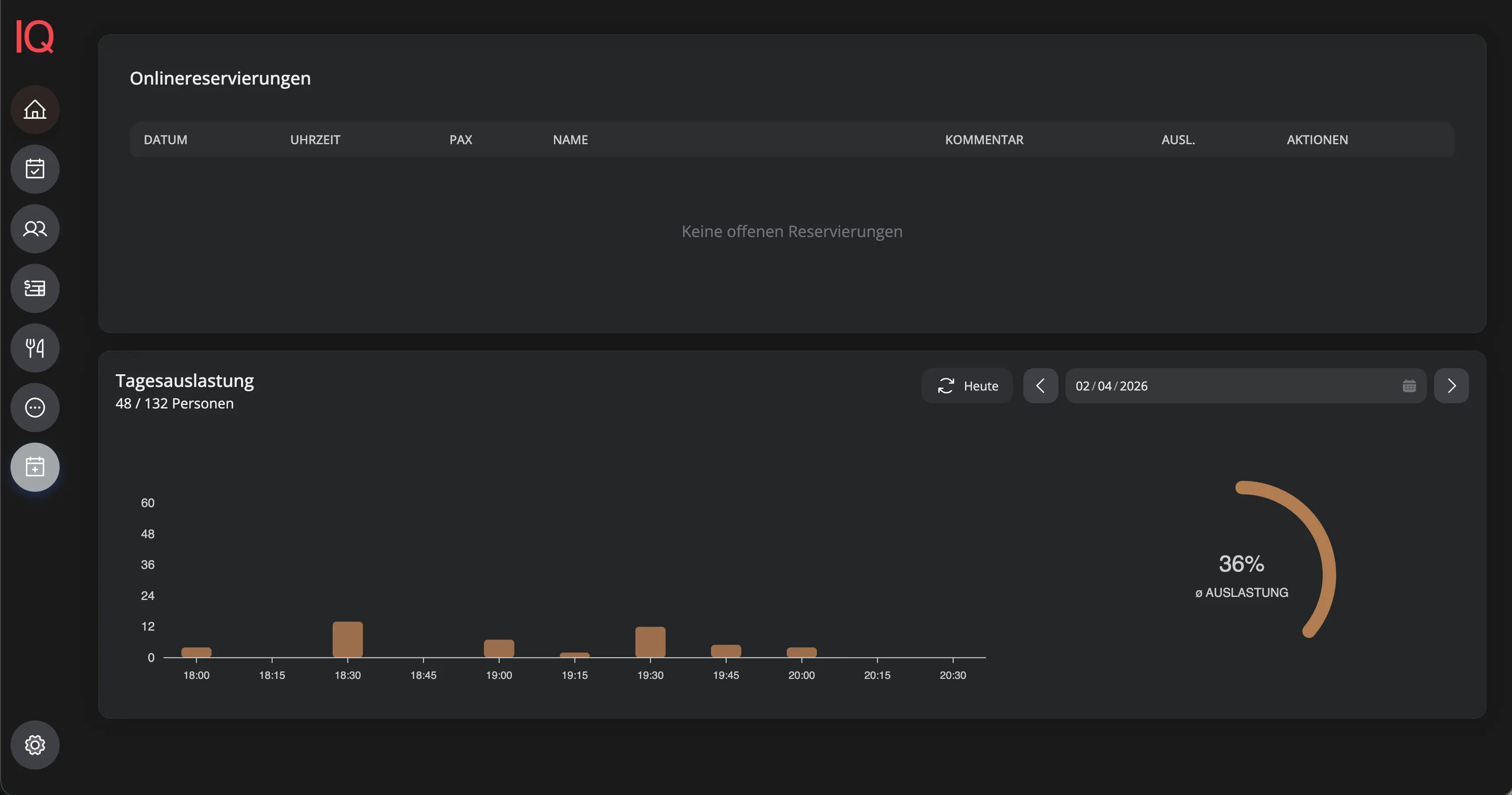The width and height of the screenshot is (1512, 795).
Task: Open the fork and knife menu icon
Action: [35, 348]
